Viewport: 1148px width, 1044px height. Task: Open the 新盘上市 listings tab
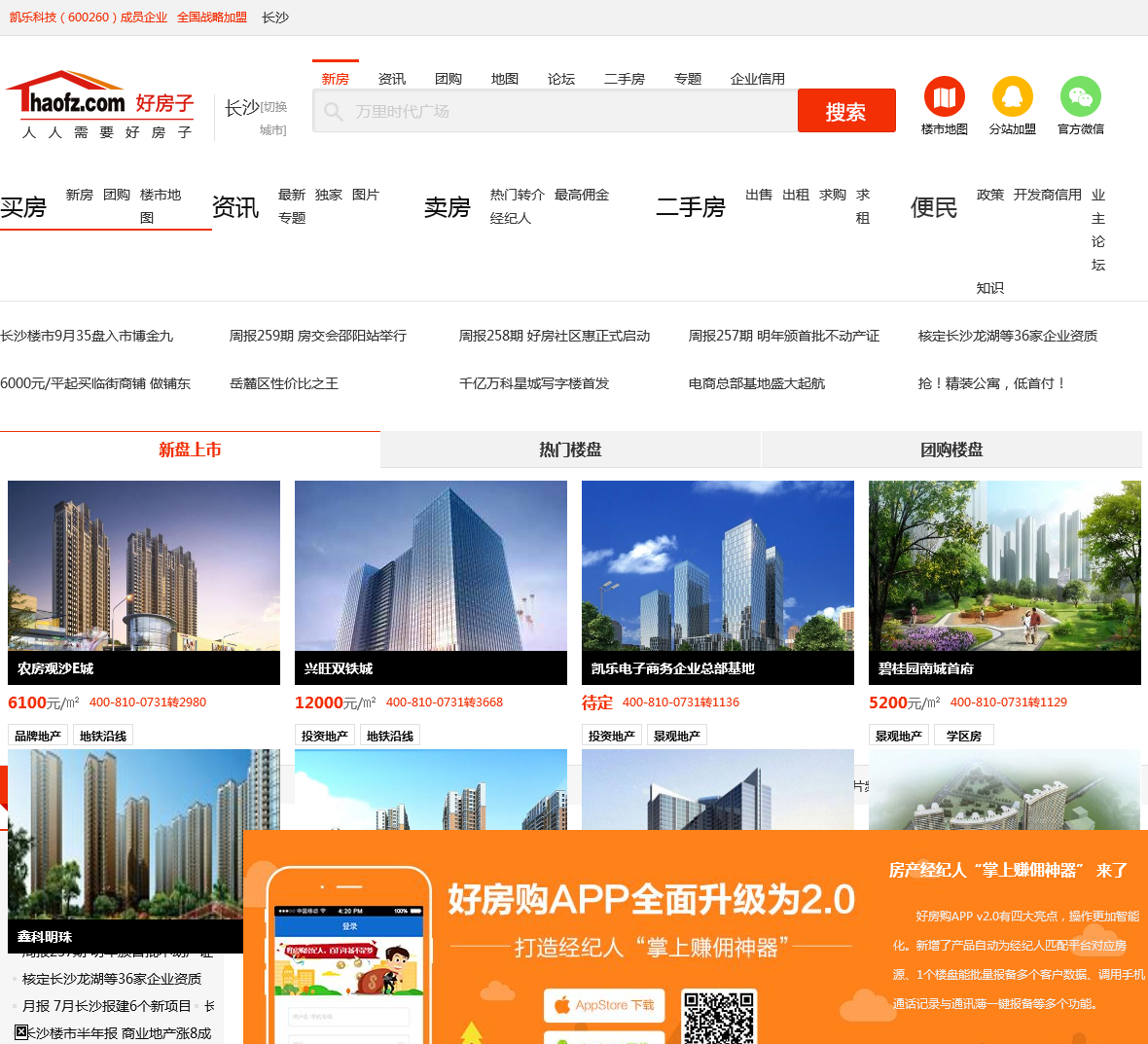pos(190,450)
